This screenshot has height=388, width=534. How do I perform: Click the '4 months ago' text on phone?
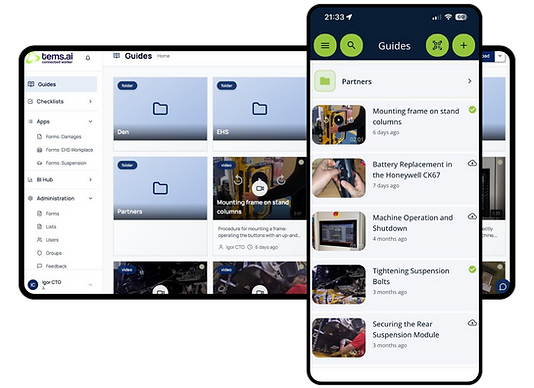(x=390, y=239)
